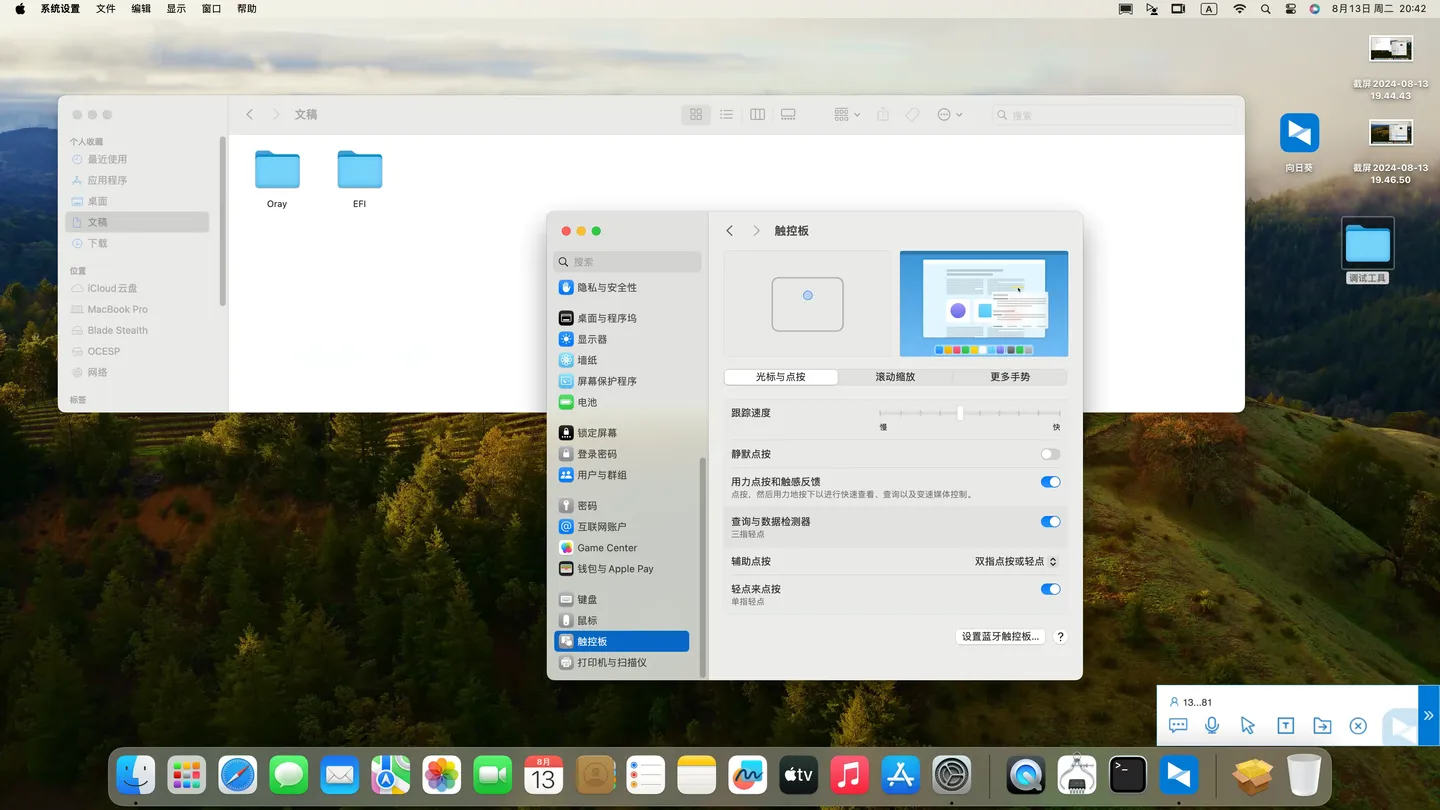Disable 轻点来点按 switch

click(1050, 589)
